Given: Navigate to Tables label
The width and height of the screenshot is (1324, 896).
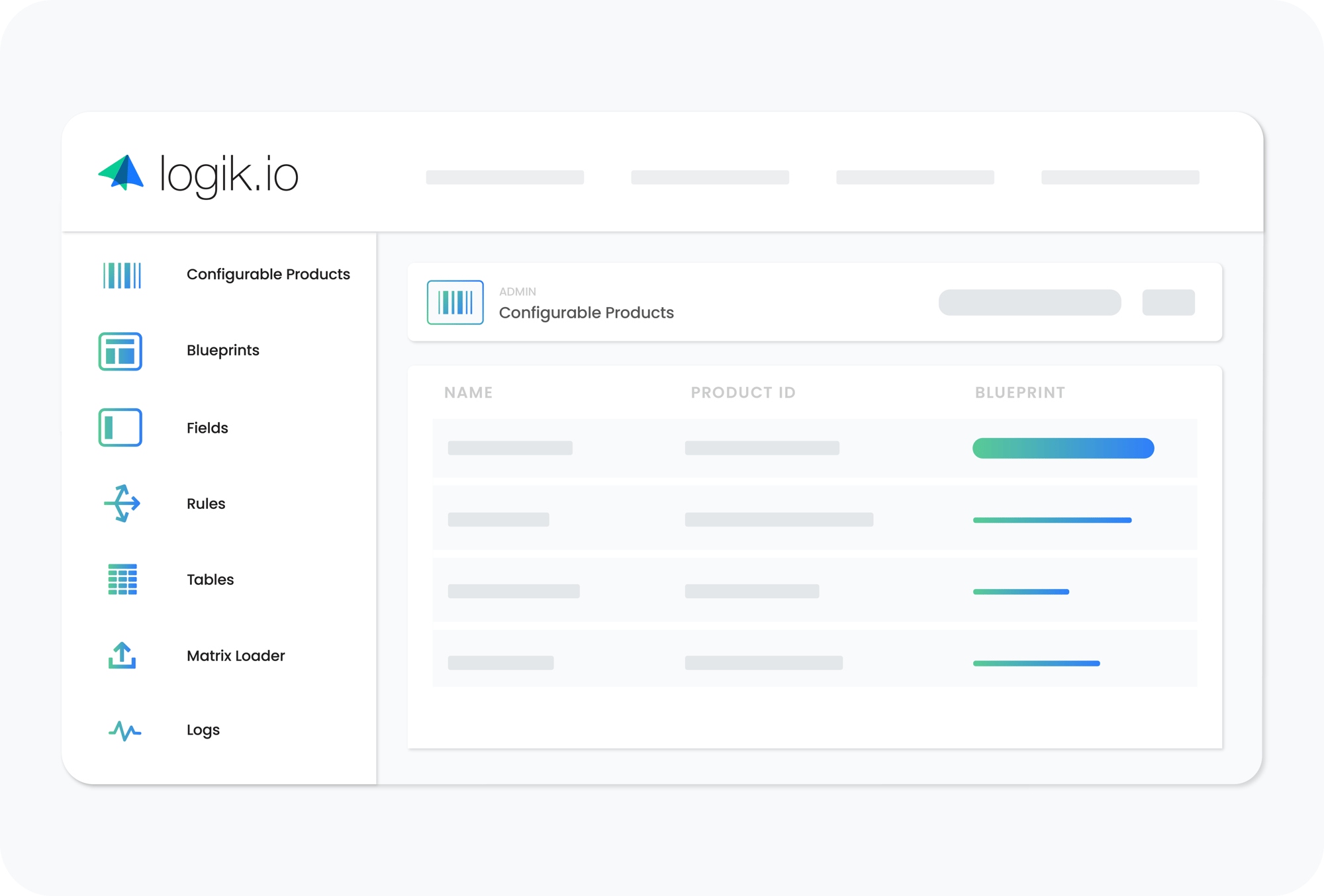Looking at the screenshot, I should [x=211, y=580].
